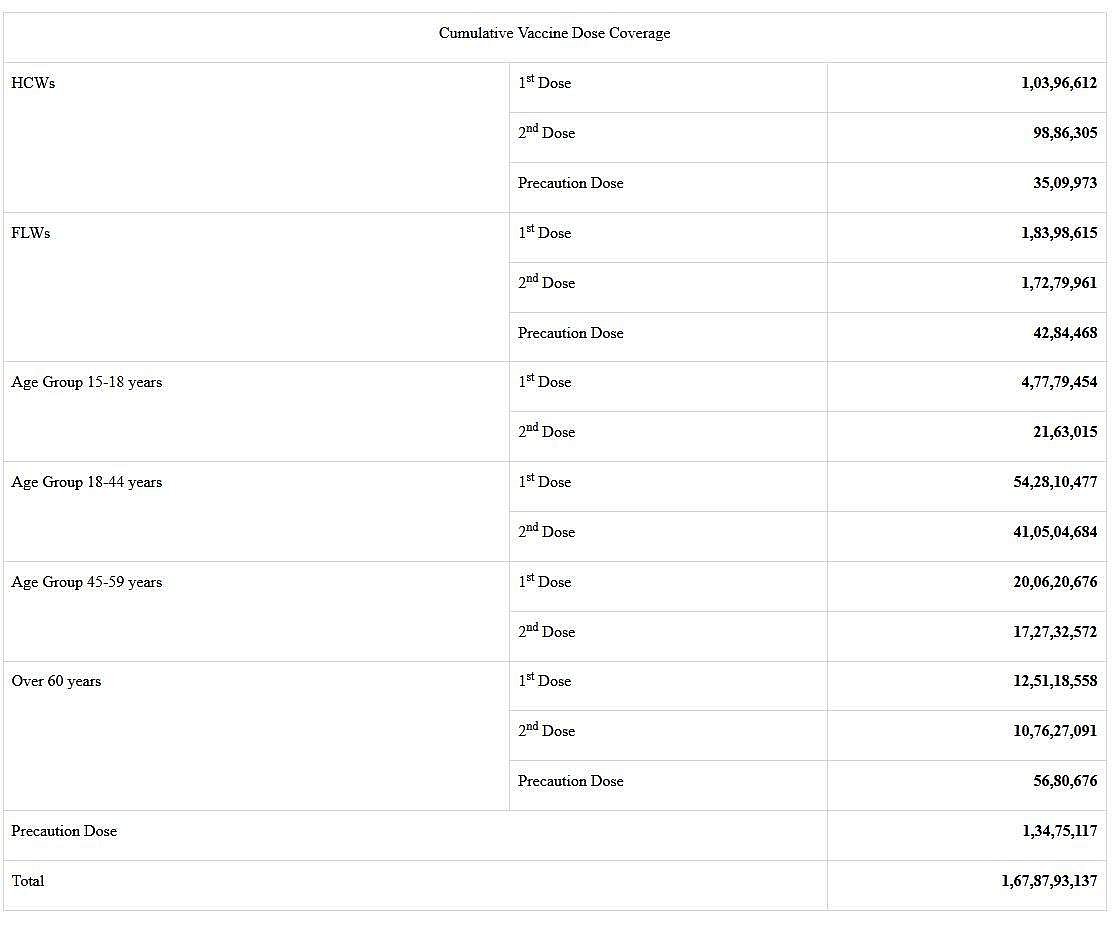Click the Age Group 15-18 years label

pyautogui.click(x=87, y=382)
